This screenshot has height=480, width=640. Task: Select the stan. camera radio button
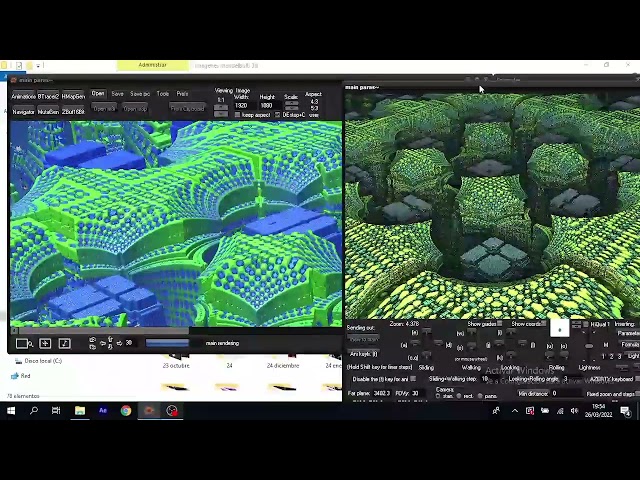point(438,396)
